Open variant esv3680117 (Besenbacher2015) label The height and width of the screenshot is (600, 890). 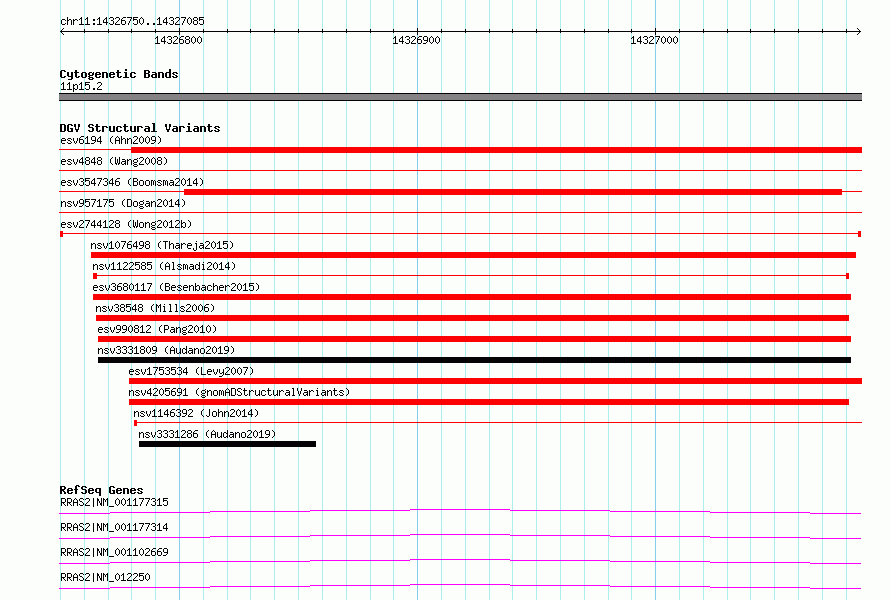[x=176, y=287]
